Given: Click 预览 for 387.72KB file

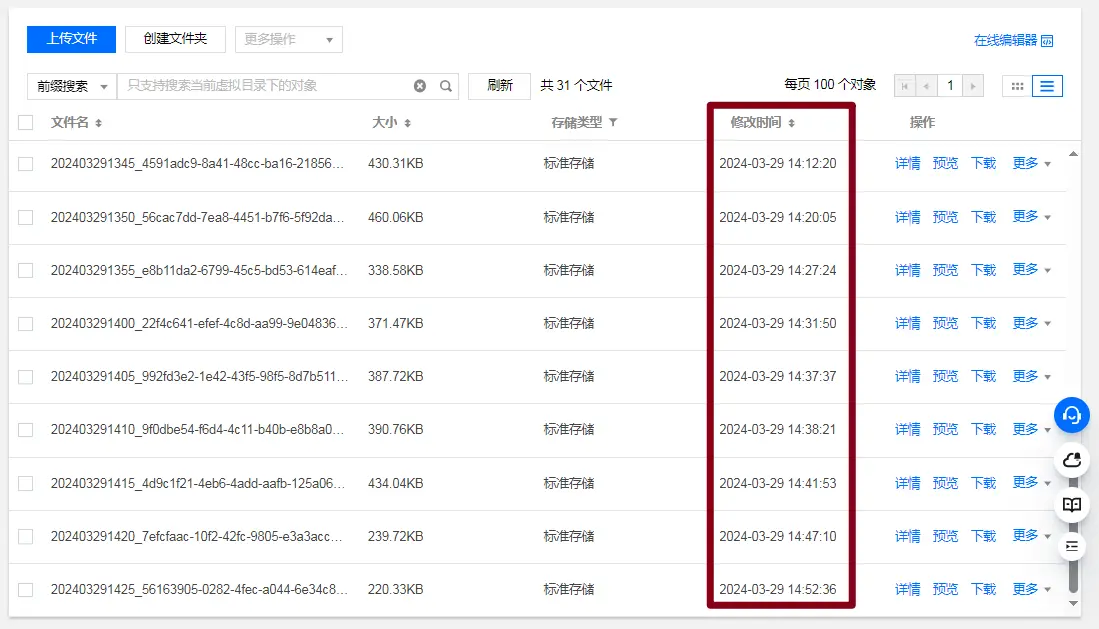Looking at the screenshot, I should pos(945,377).
